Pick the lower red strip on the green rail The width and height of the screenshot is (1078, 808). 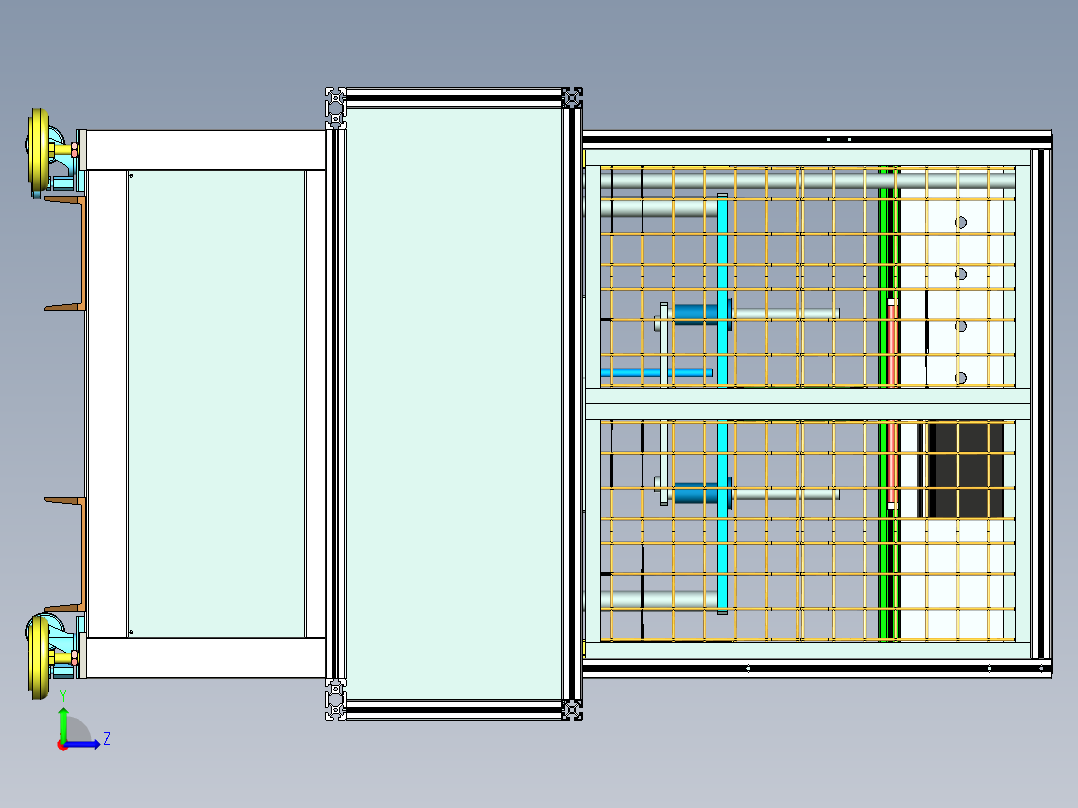tap(892, 462)
